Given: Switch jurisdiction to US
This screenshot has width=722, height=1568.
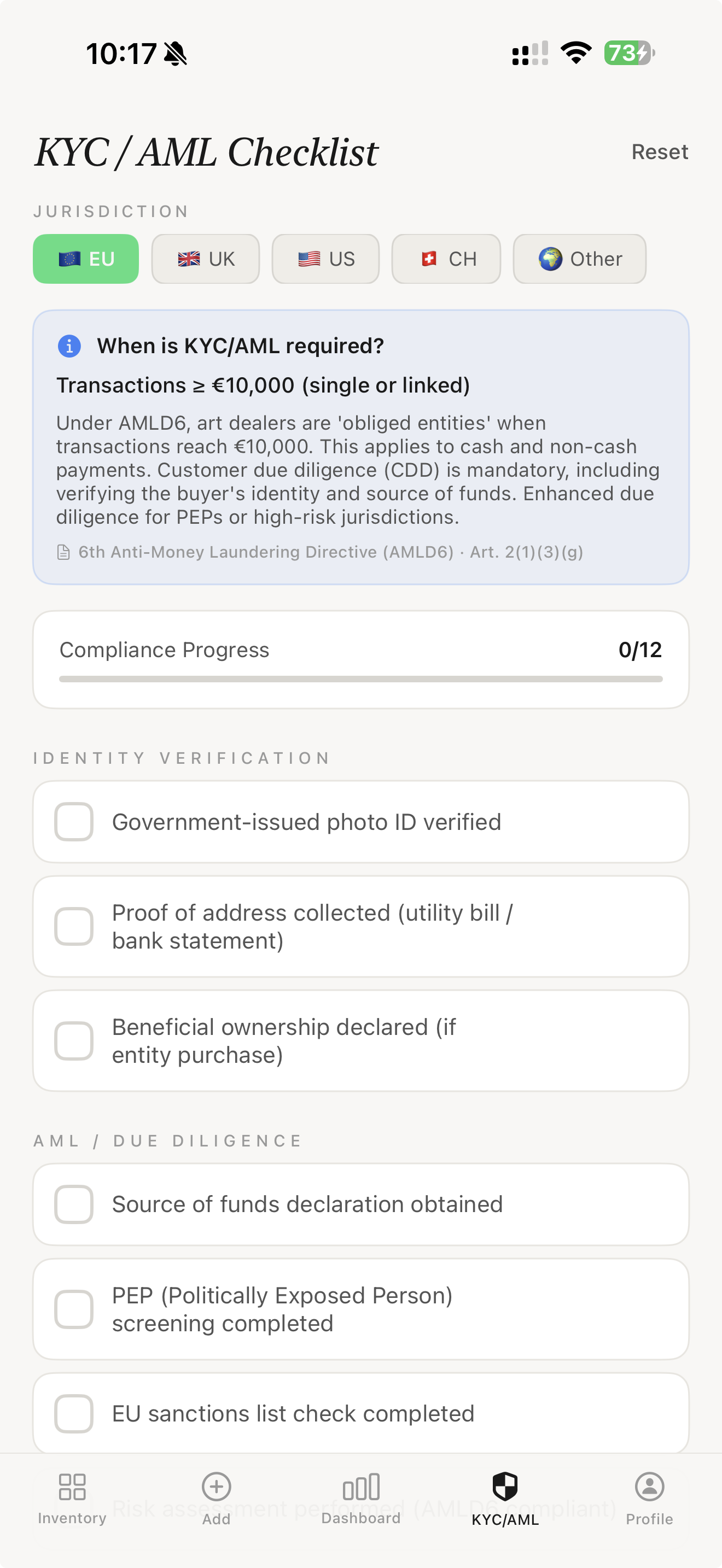Looking at the screenshot, I should (x=325, y=259).
